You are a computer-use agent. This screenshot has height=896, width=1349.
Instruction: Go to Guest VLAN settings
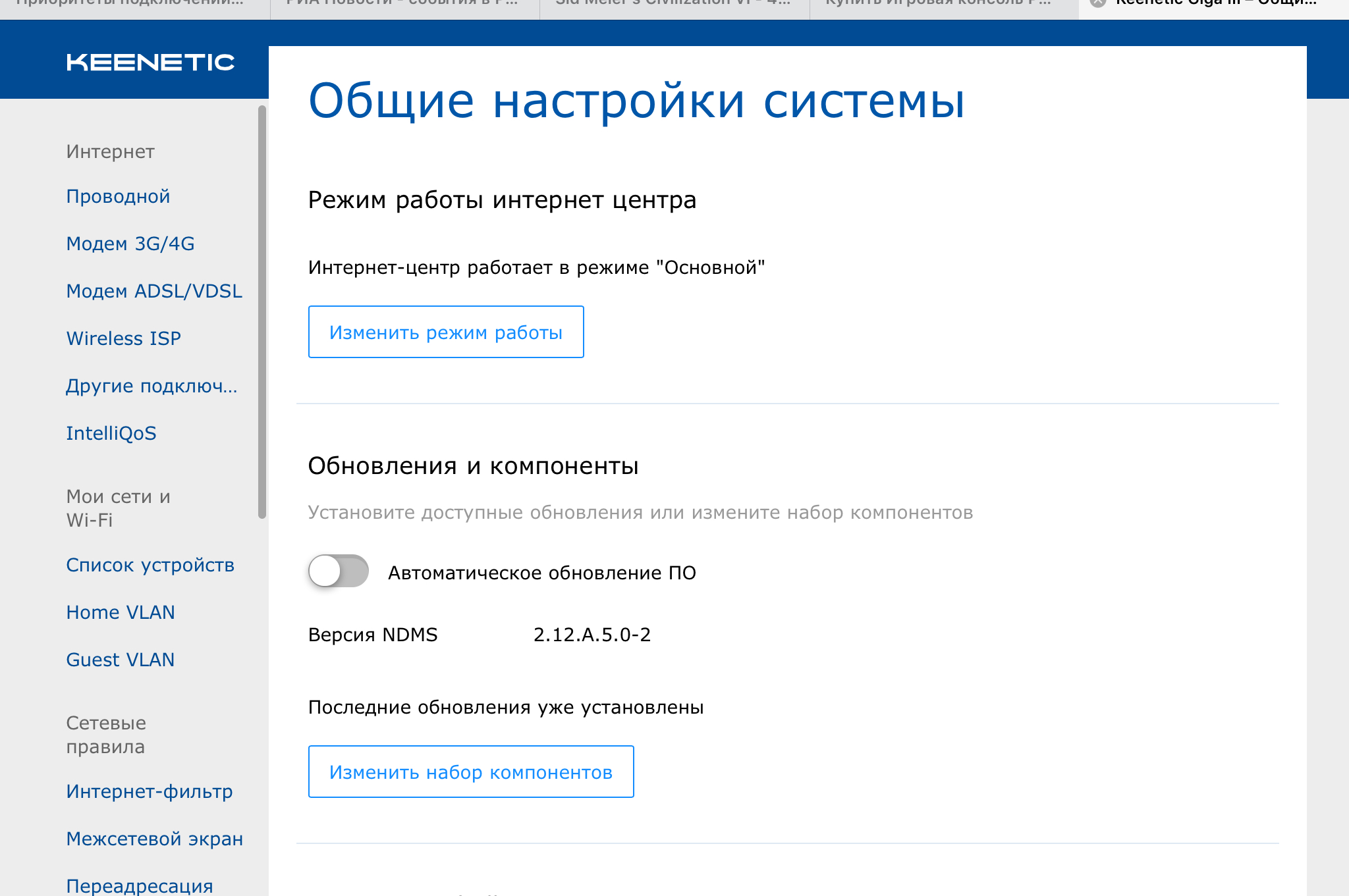tap(121, 660)
